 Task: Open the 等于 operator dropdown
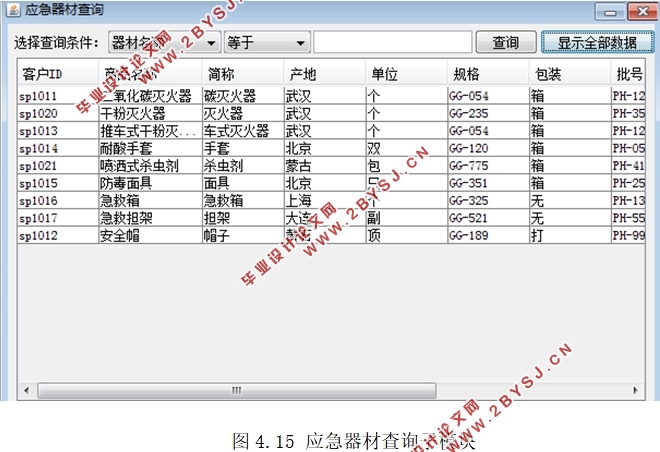pyautogui.click(x=267, y=42)
